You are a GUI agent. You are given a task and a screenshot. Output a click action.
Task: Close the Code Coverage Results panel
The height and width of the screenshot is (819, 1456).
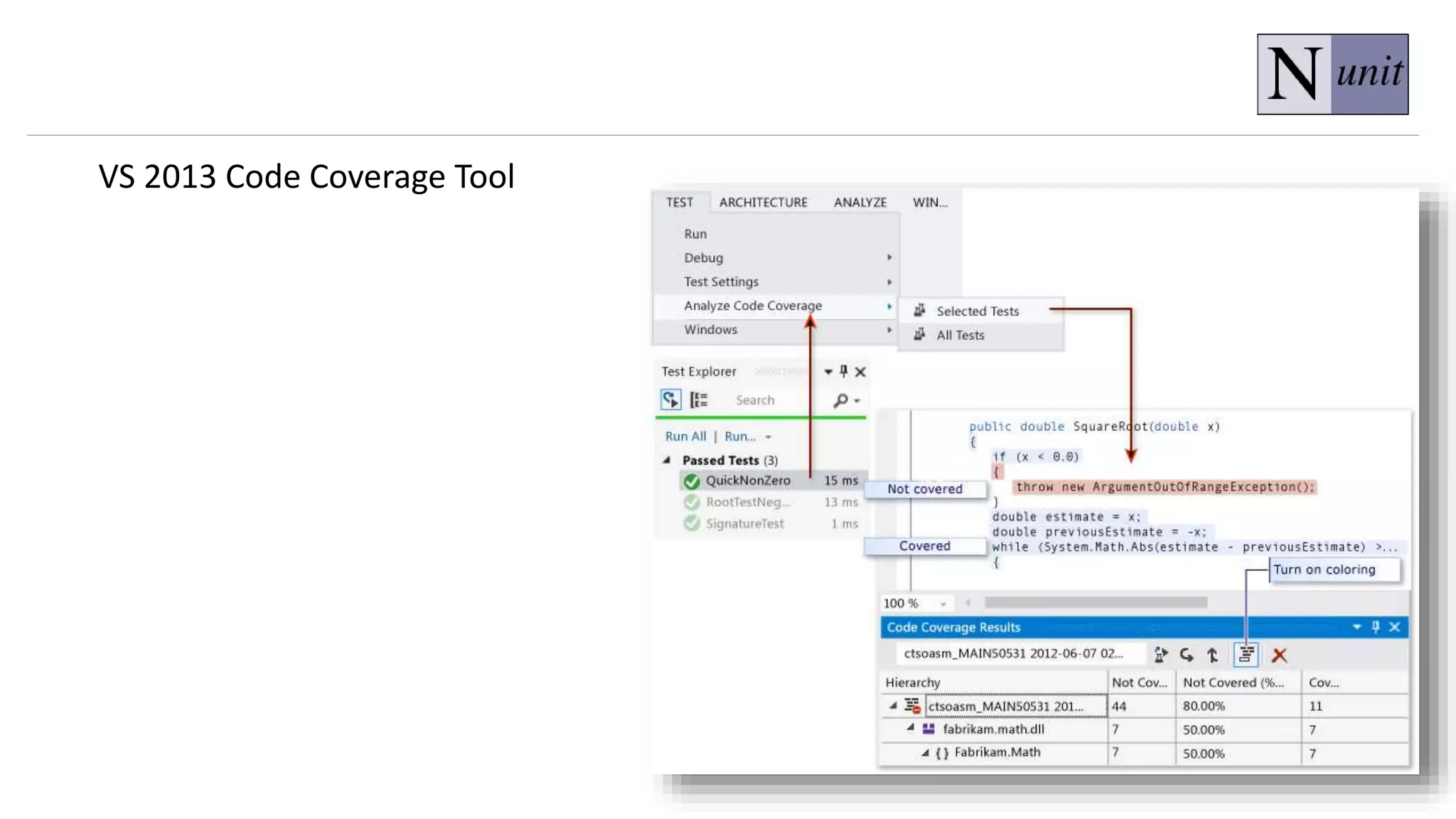click(x=1394, y=627)
